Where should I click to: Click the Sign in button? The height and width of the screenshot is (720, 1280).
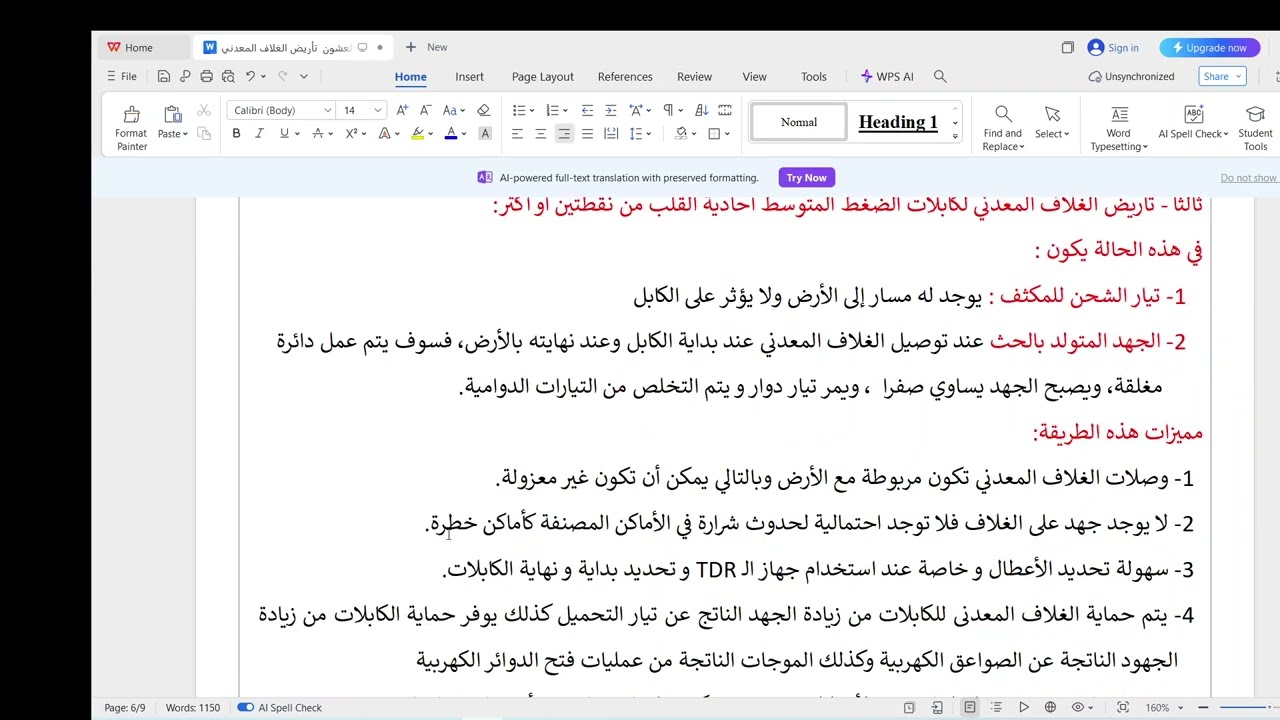(1113, 47)
